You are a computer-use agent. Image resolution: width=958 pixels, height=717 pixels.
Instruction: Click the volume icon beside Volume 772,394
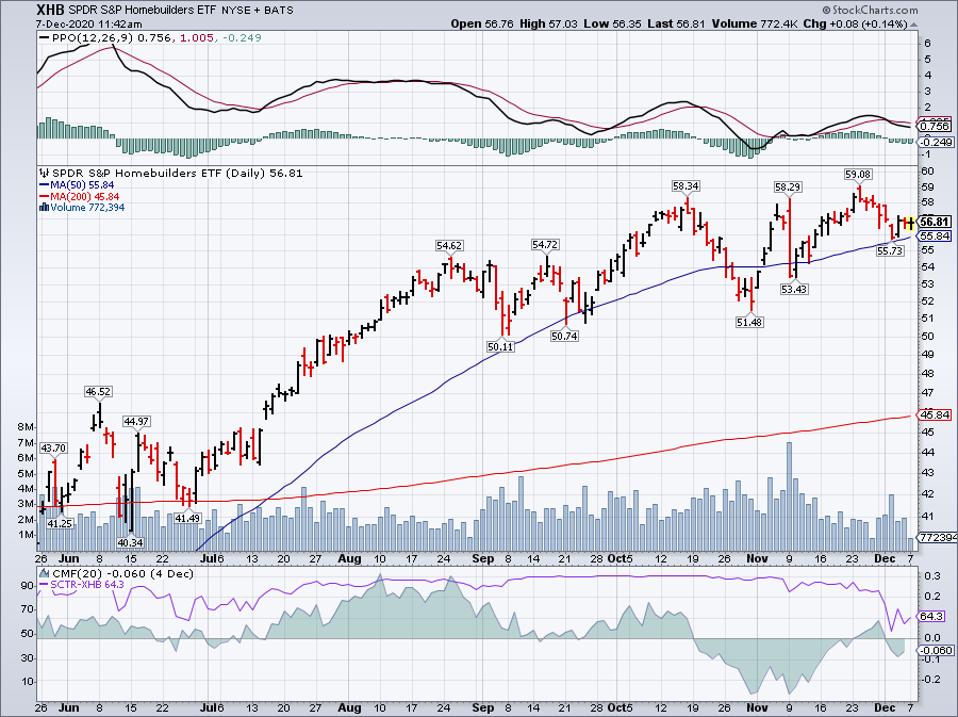click(x=44, y=207)
